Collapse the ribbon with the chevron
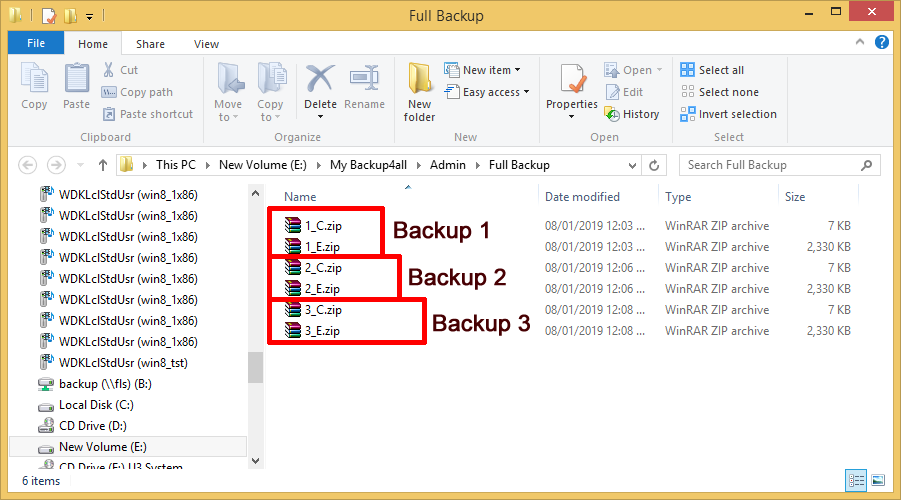The image size is (901, 500). (x=860, y=42)
